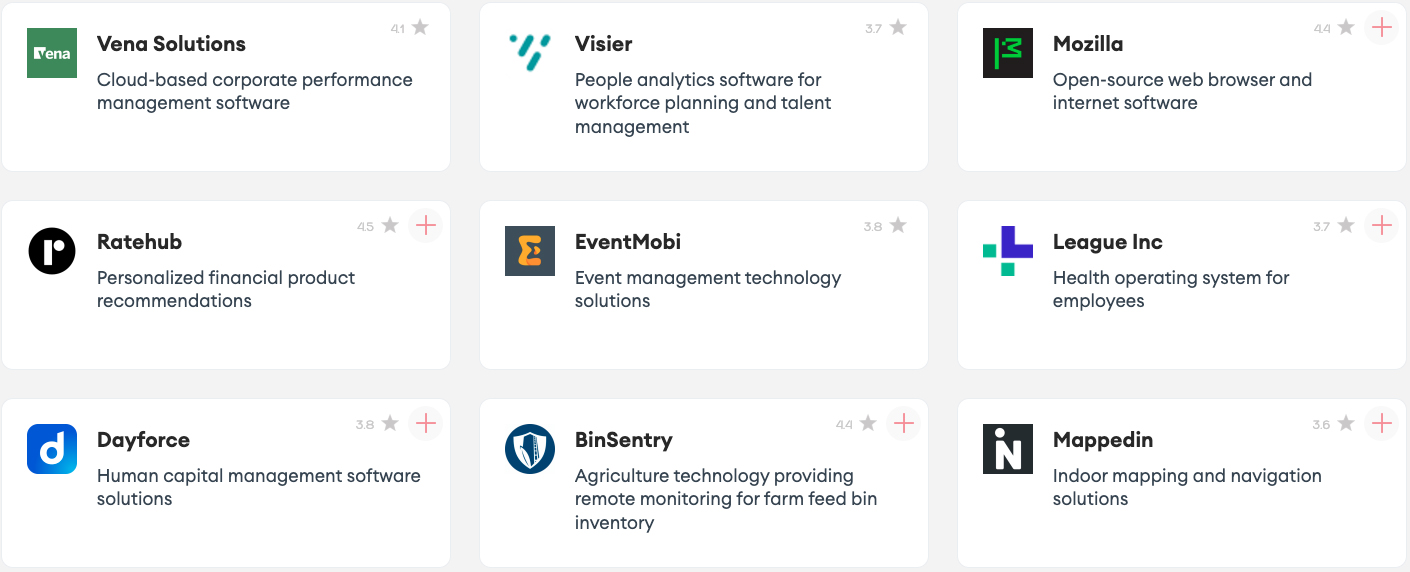1410x572 pixels.
Task: Open the EventMobi company title
Action: tap(628, 242)
